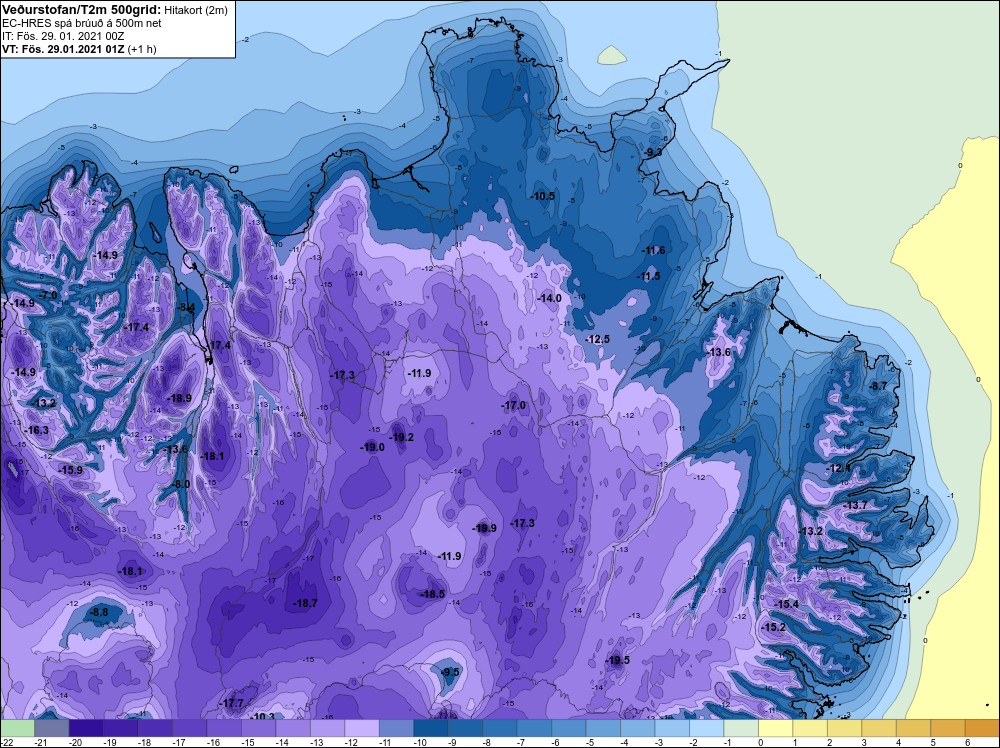Image resolution: width=1000 pixels, height=748 pixels.
Task: Select the deep blue -10 legend swatch
Action: pos(430,728)
